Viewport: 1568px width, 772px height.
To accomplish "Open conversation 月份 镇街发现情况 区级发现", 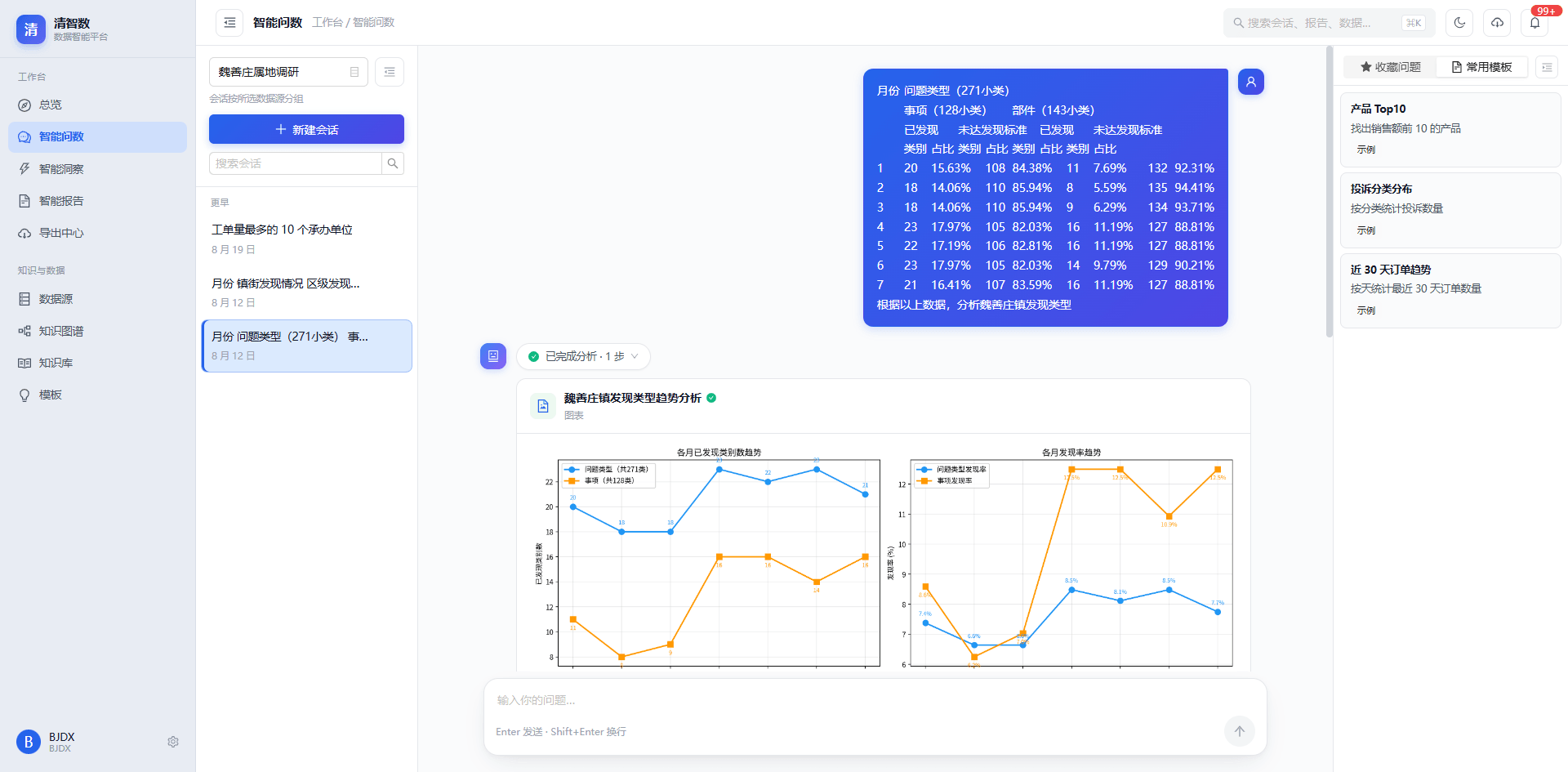I will [x=306, y=292].
